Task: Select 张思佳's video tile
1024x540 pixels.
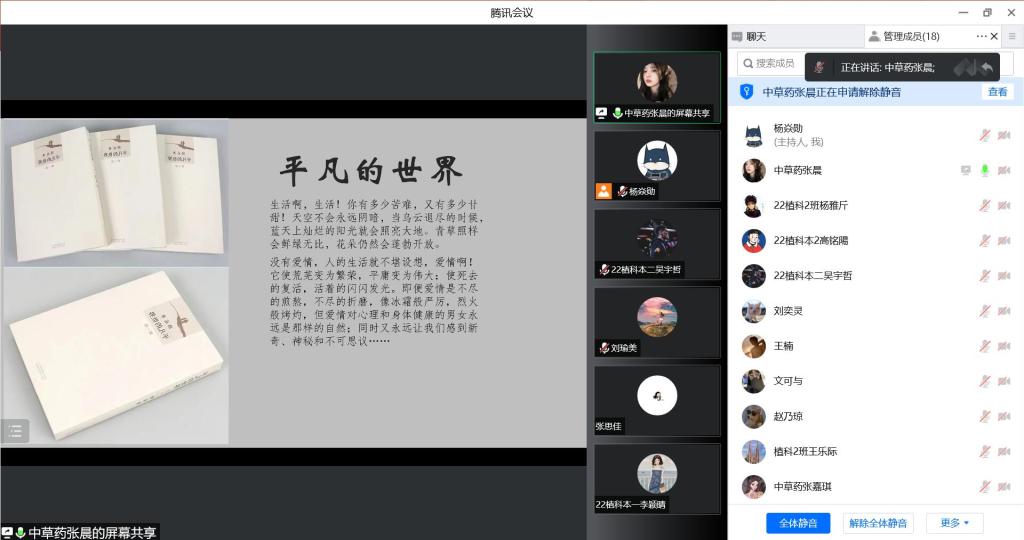Action: [x=657, y=399]
